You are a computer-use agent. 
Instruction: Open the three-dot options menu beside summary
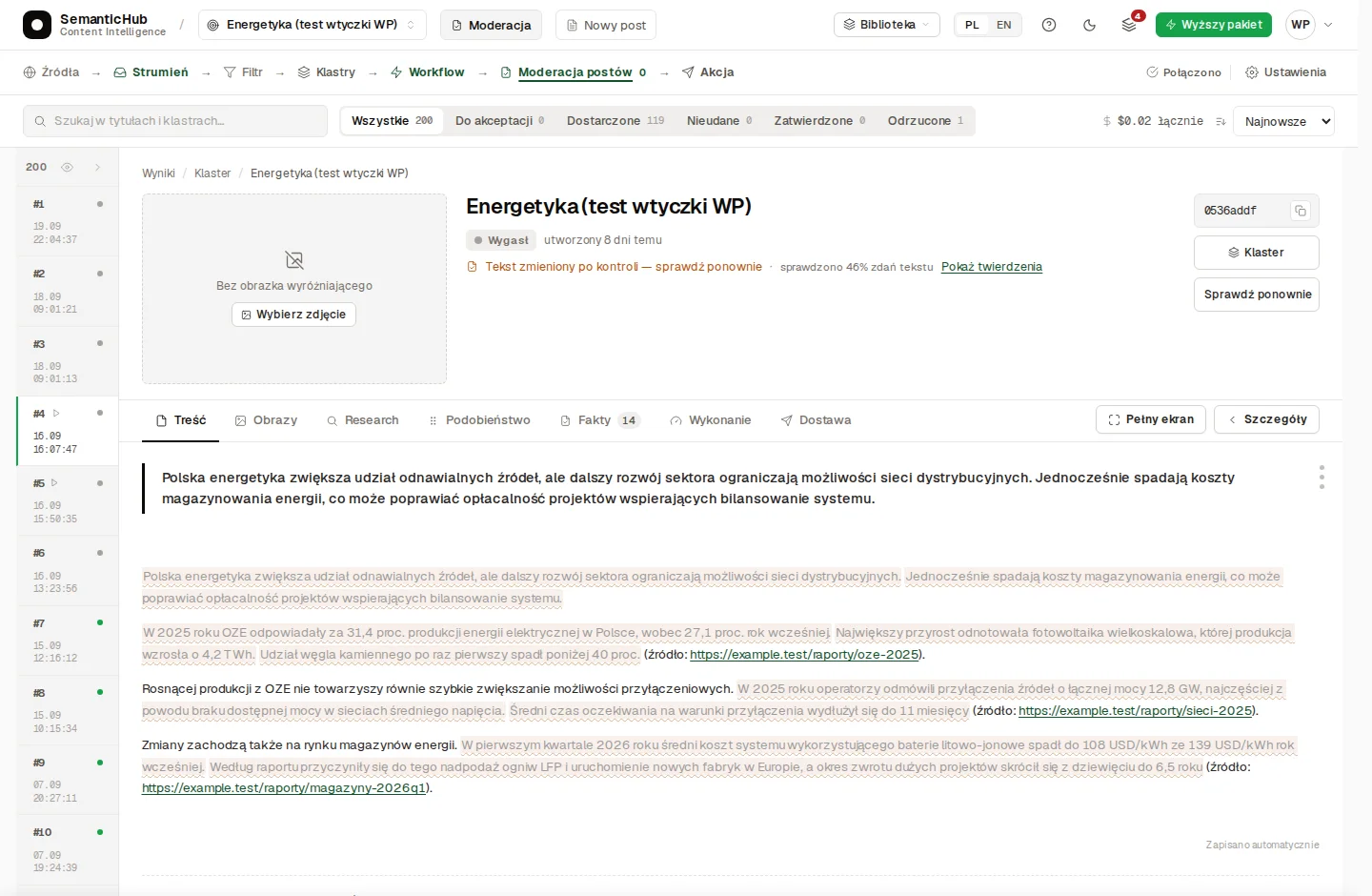1322,478
